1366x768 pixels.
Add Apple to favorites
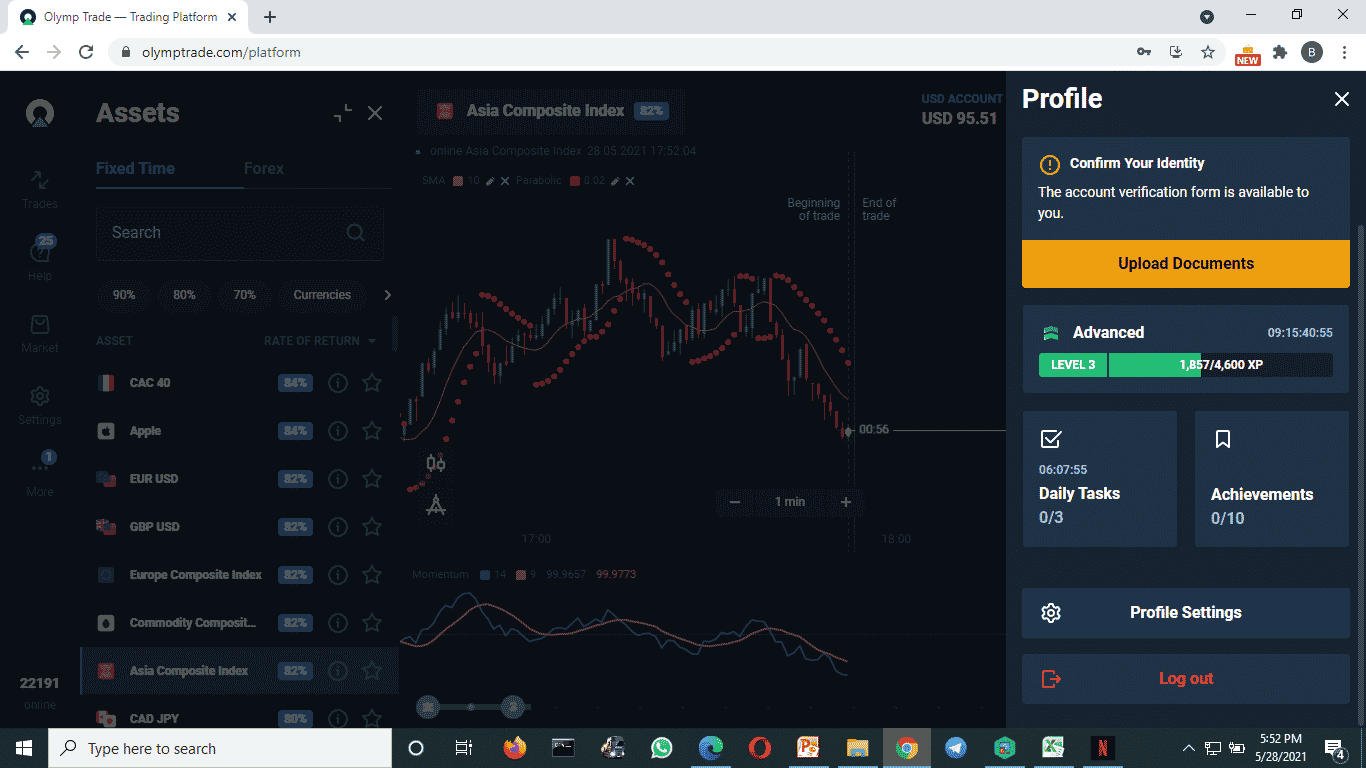point(371,431)
